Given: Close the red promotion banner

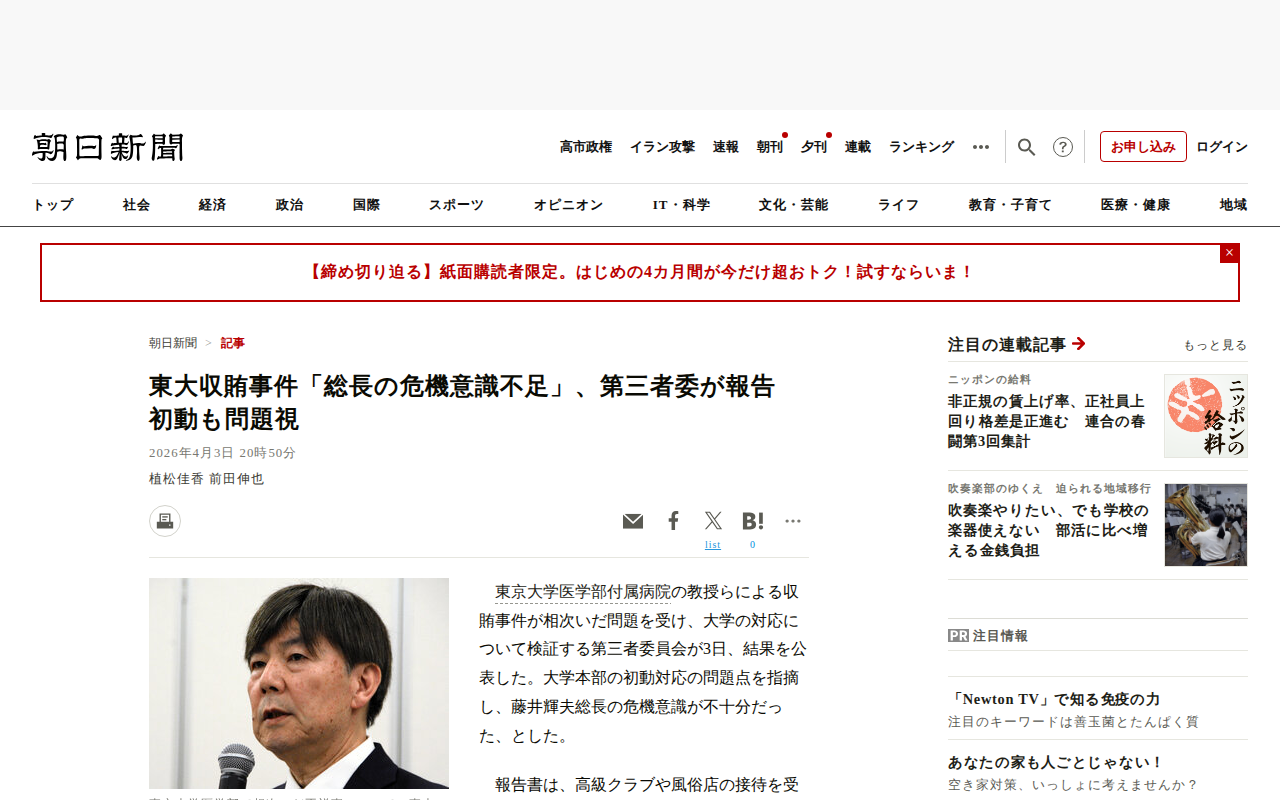Looking at the screenshot, I should tap(1229, 253).
